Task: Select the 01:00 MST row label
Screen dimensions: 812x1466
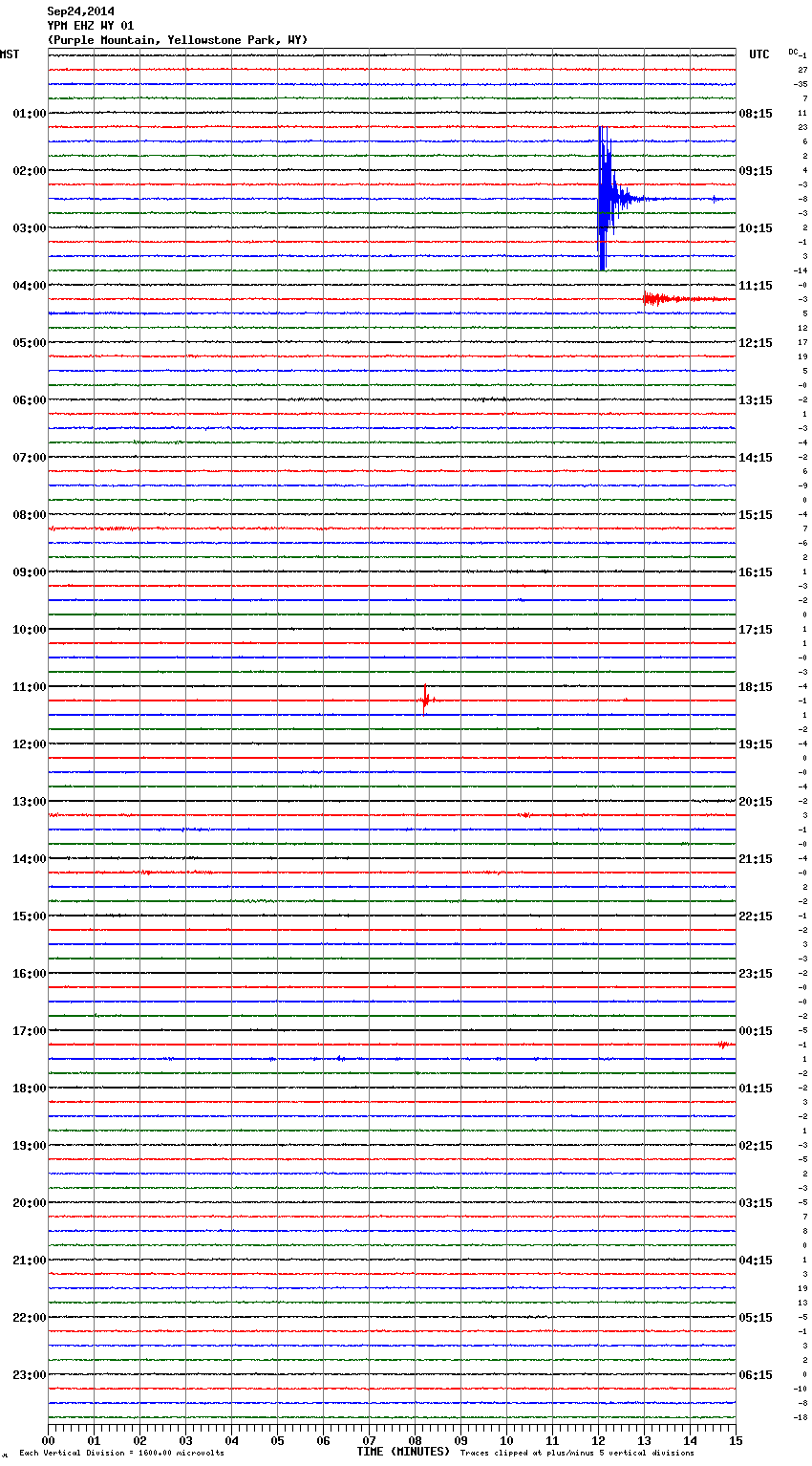Action: point(29,114)
